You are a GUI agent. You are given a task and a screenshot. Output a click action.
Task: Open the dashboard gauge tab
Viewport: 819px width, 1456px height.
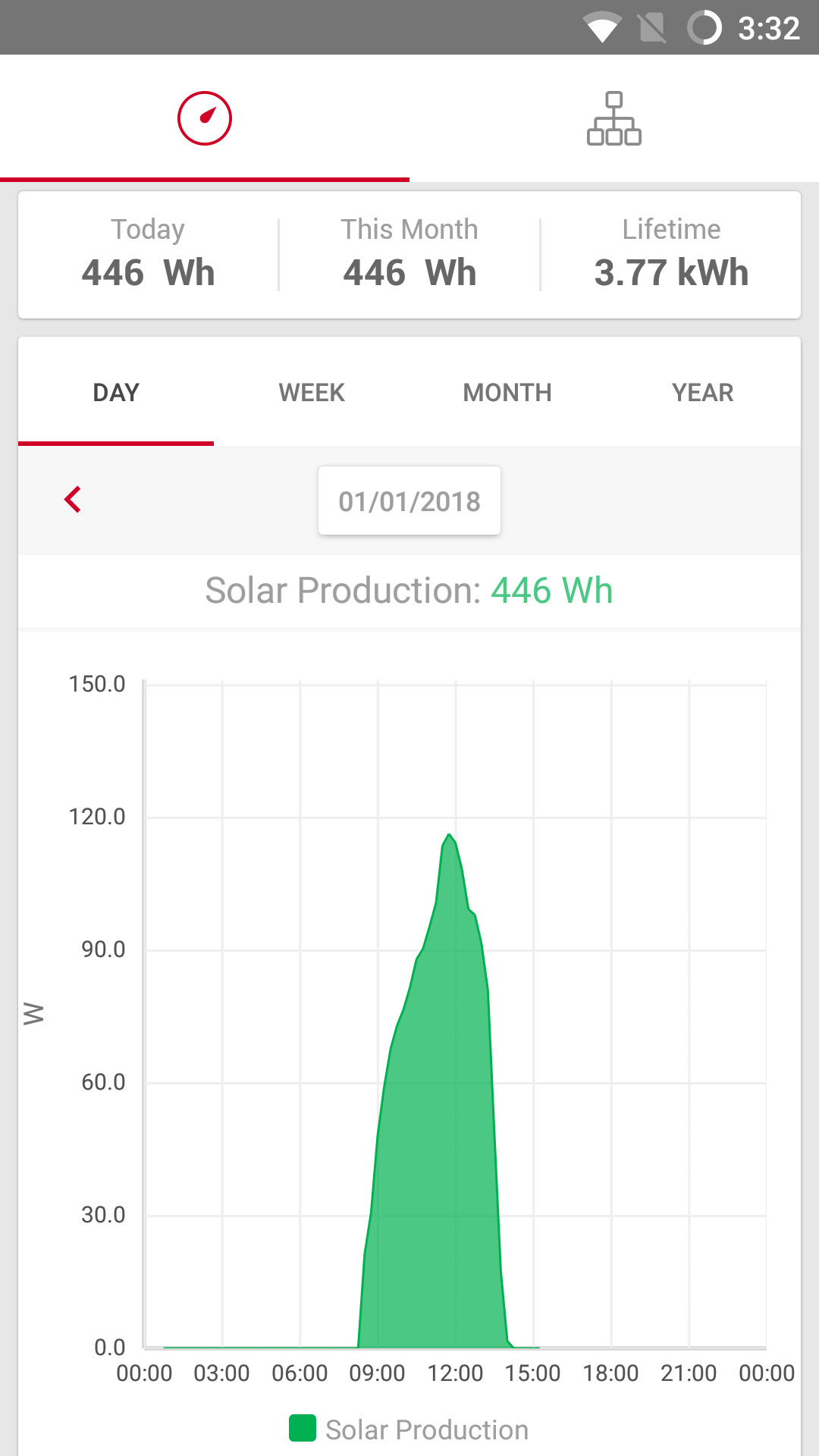(205, 118)
